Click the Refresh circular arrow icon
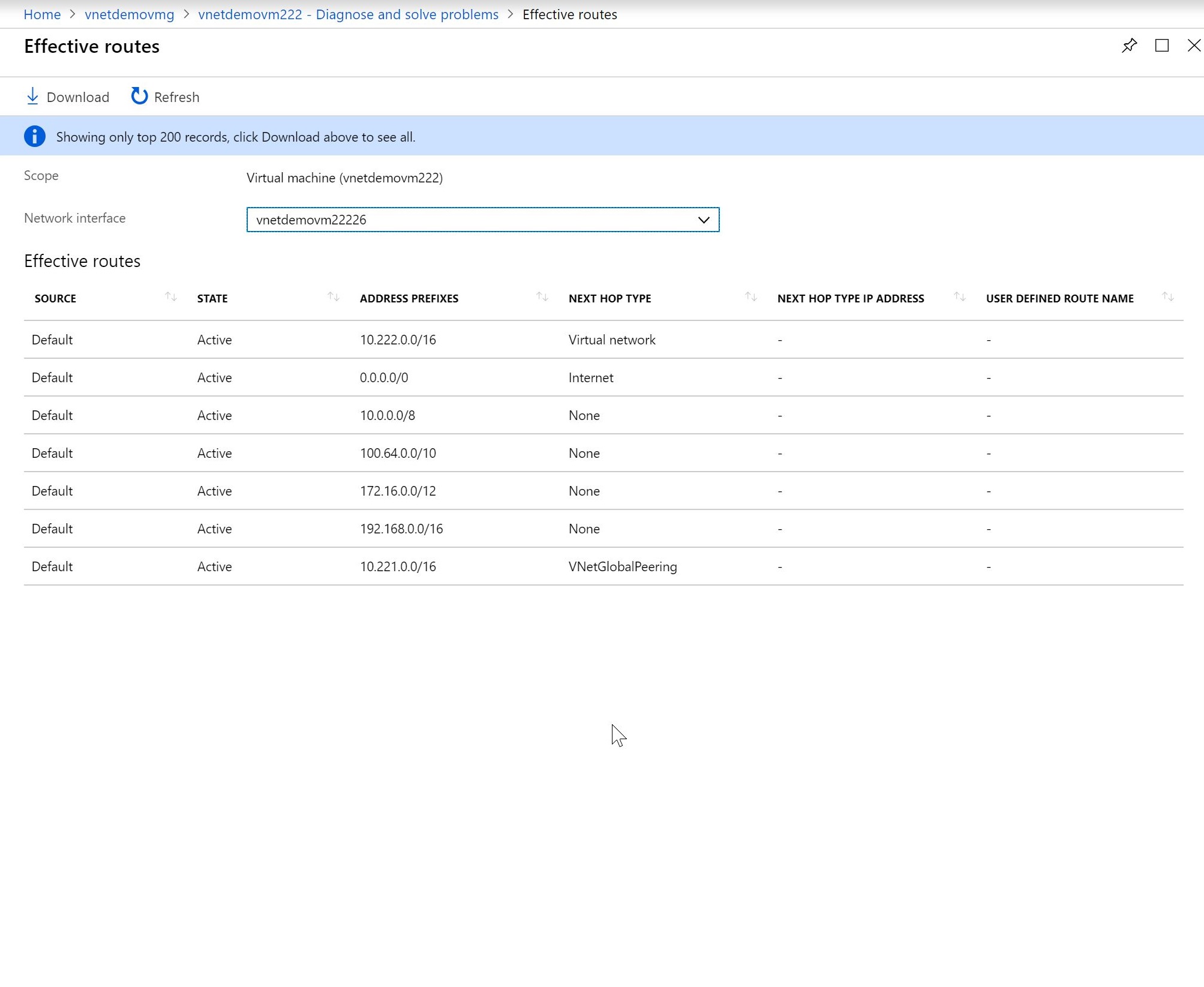1204x987 pixels. point(139,96)
